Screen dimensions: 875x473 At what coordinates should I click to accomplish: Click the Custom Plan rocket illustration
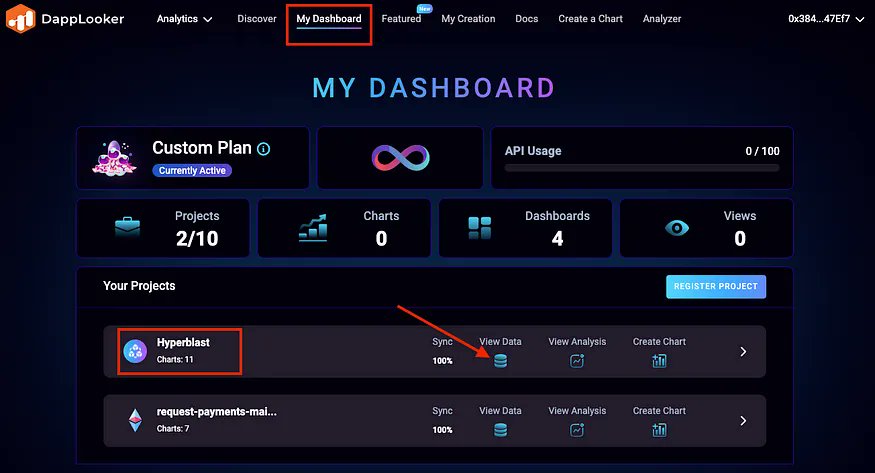114,158
